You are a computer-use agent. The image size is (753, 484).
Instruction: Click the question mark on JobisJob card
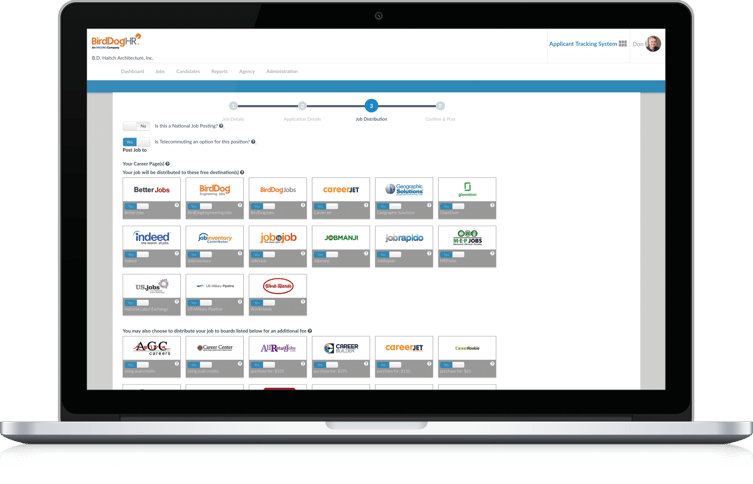pos(303,253)
